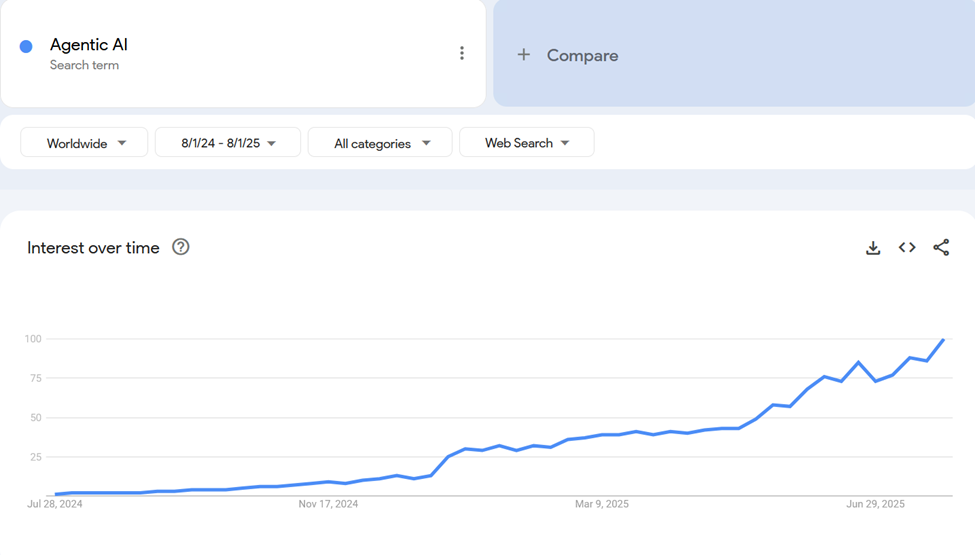Screen dimensions: 975x555
Task: Open the Web Search type dropdown
Action: 526,143
